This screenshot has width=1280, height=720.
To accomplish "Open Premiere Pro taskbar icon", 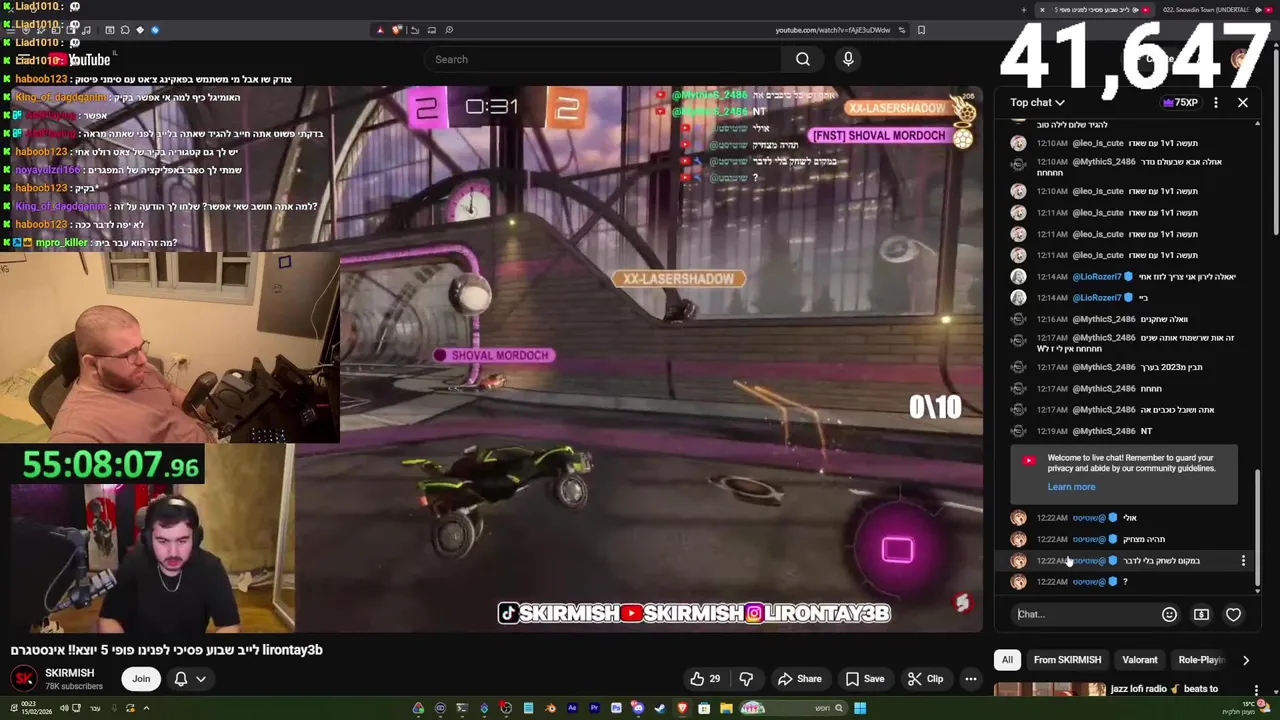I will coord(594,709).
